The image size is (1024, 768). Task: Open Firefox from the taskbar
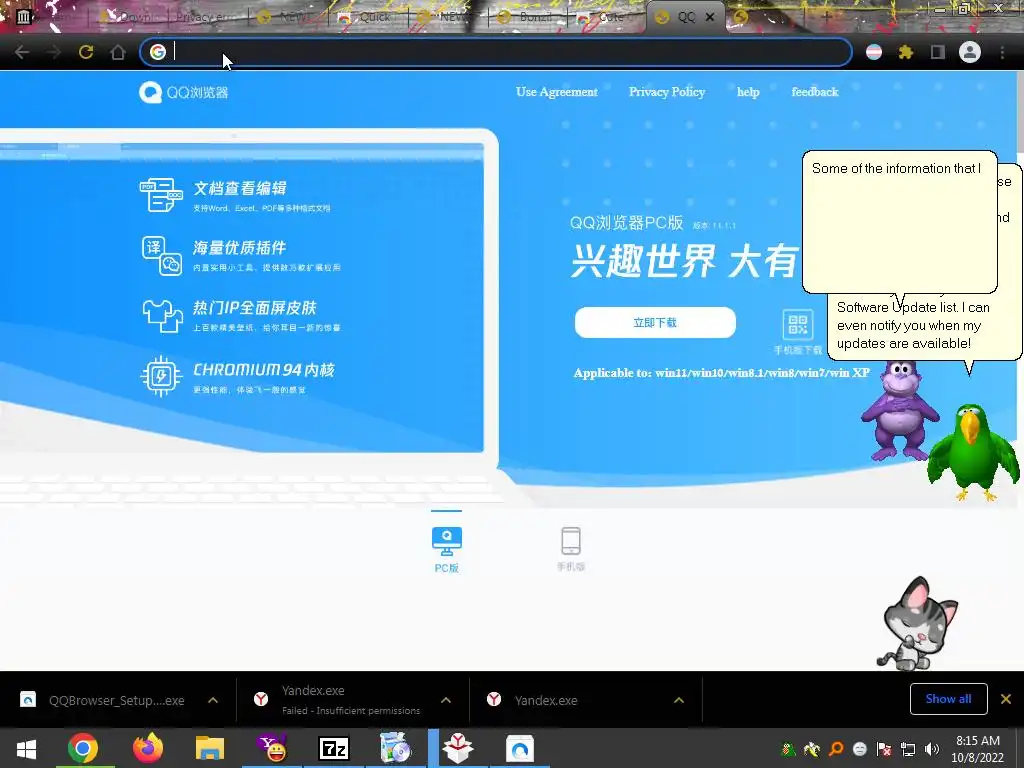tap(148, 748)
